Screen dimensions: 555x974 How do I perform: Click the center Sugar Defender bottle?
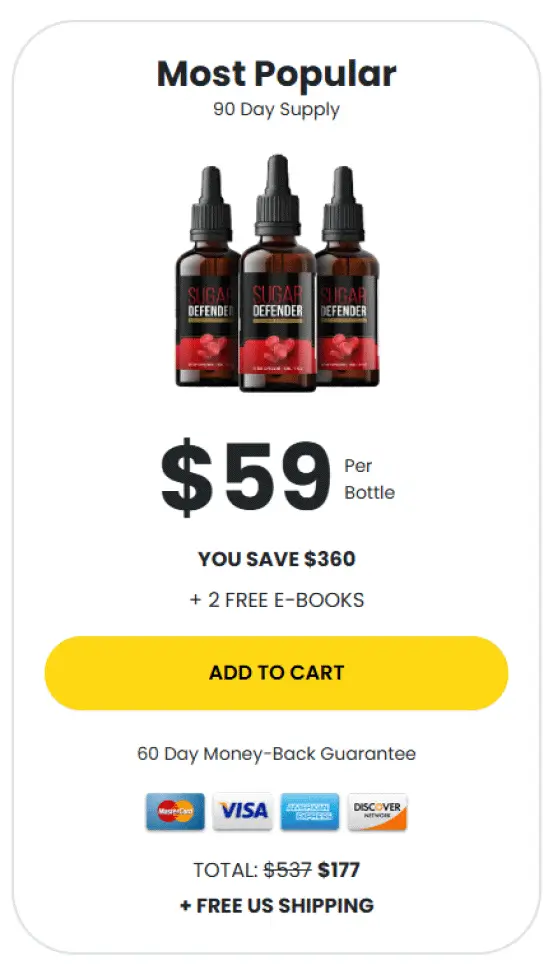(278, 273)
